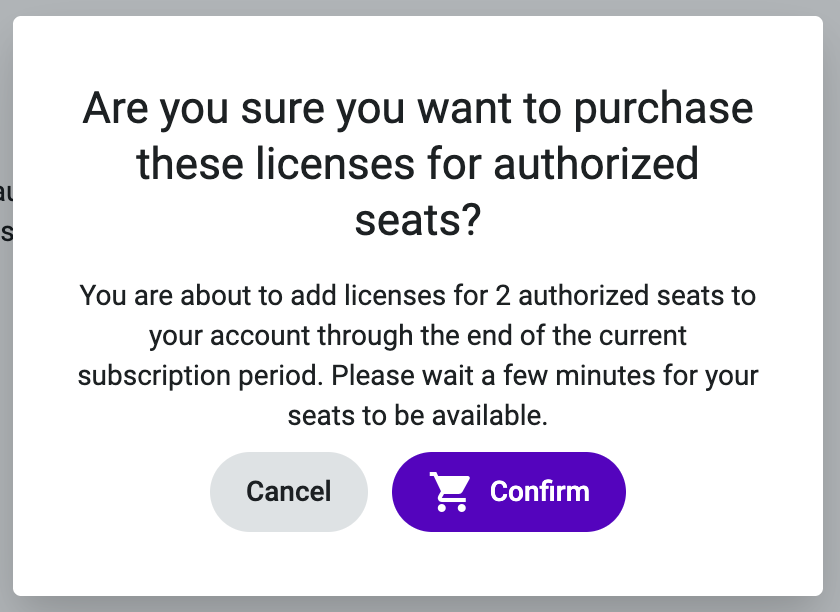Click heading line "these licenses for authorized"

point(418,165)
